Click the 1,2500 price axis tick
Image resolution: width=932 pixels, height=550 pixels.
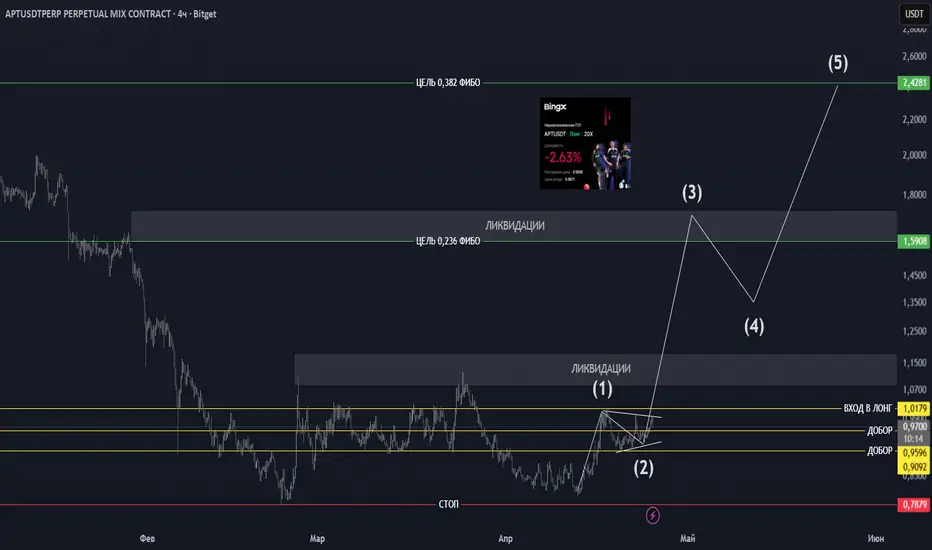[x=914, y=331]
